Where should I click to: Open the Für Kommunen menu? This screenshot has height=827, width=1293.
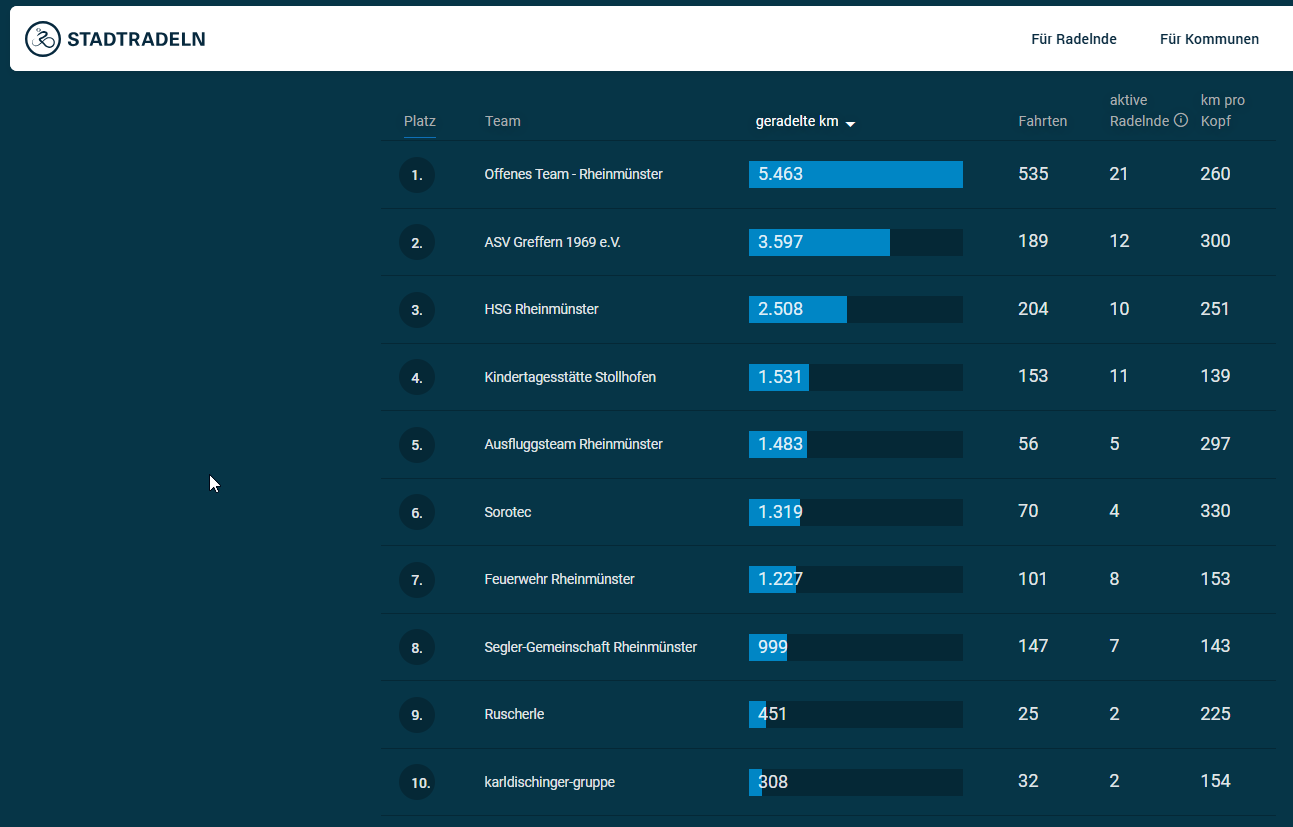pos(1209,39)
